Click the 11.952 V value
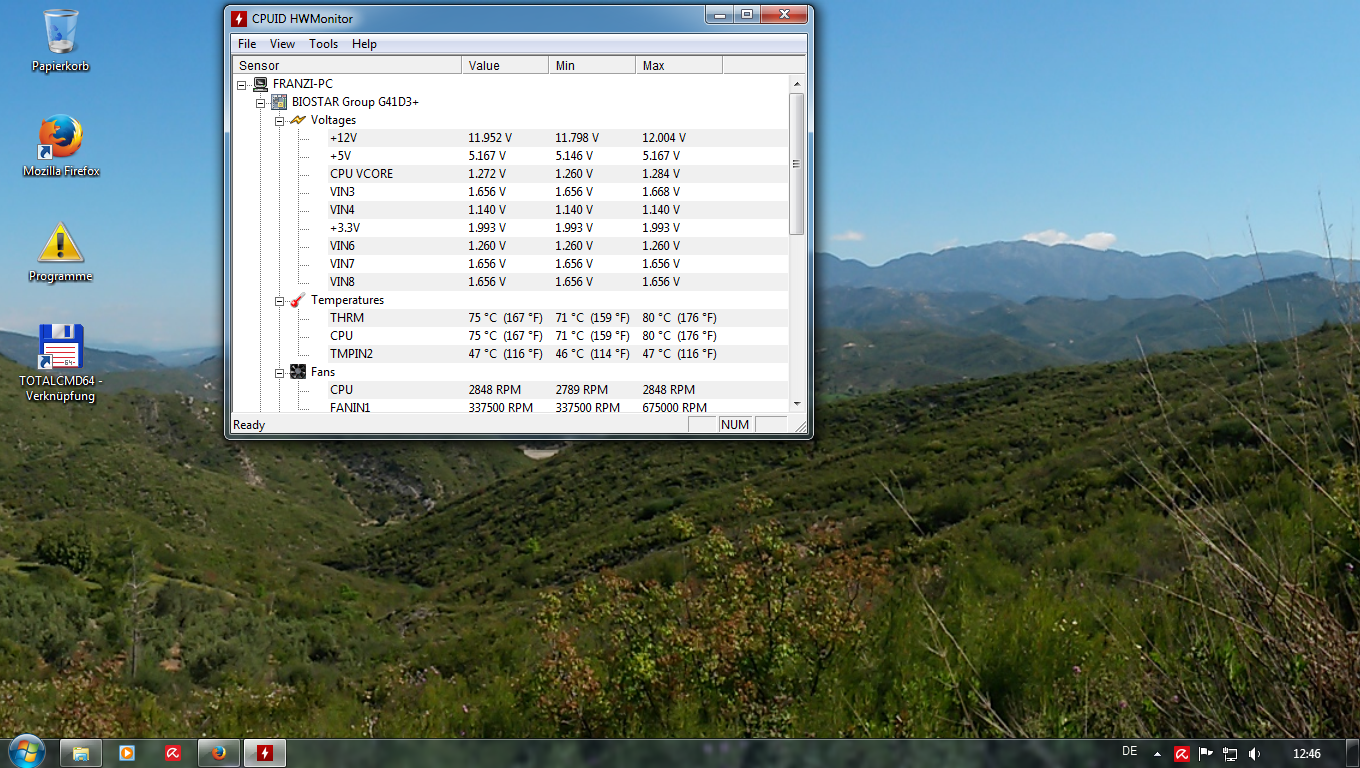Viewport: 1360px width, 768px height. (x=490, y=138)
